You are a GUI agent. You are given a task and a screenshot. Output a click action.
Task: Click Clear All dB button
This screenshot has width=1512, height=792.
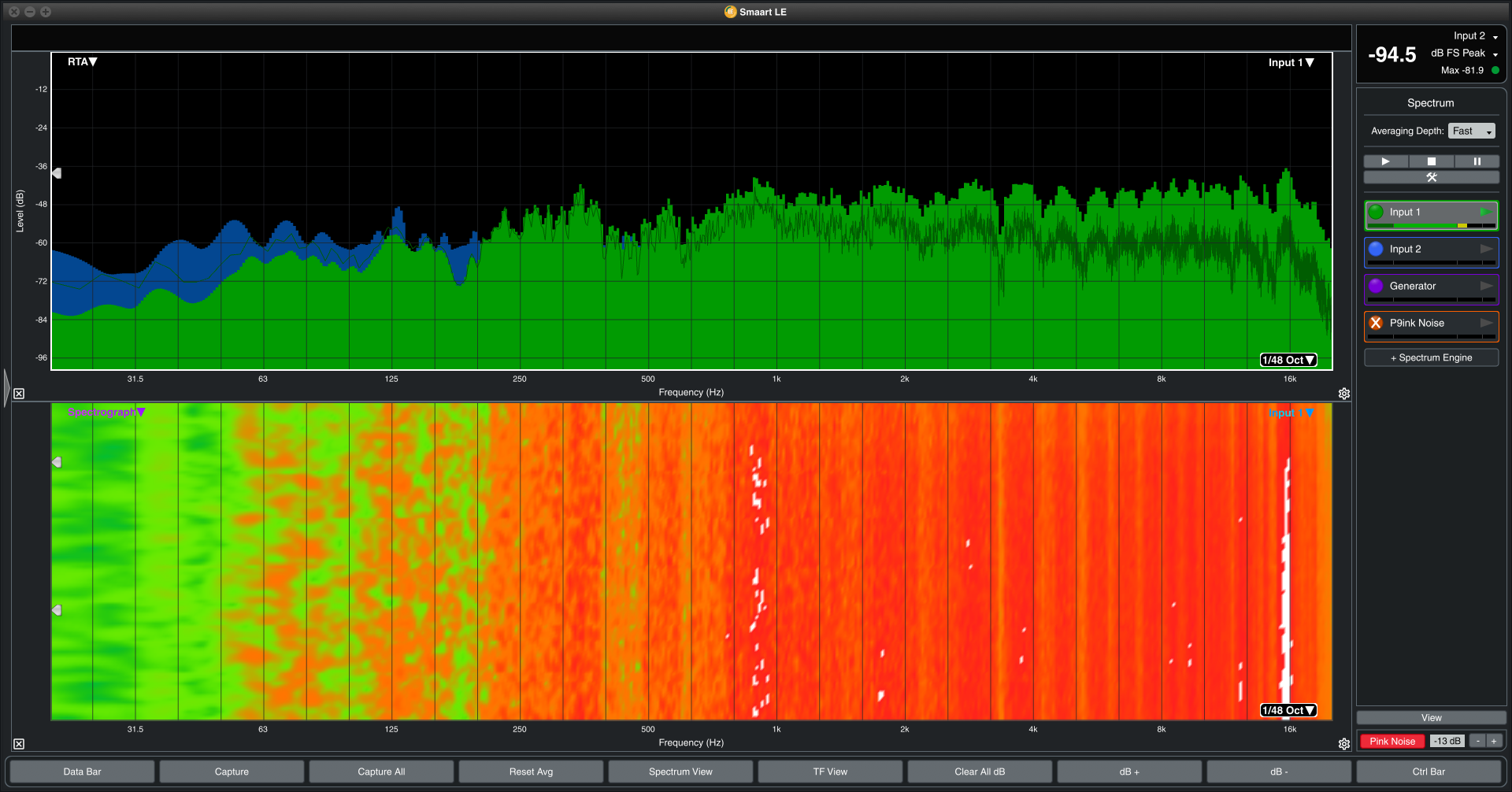tap(980, 772)
